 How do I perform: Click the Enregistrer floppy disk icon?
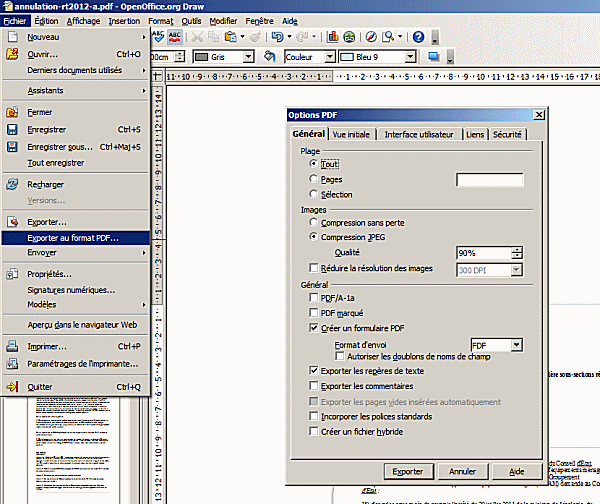(x=12, y=129)
